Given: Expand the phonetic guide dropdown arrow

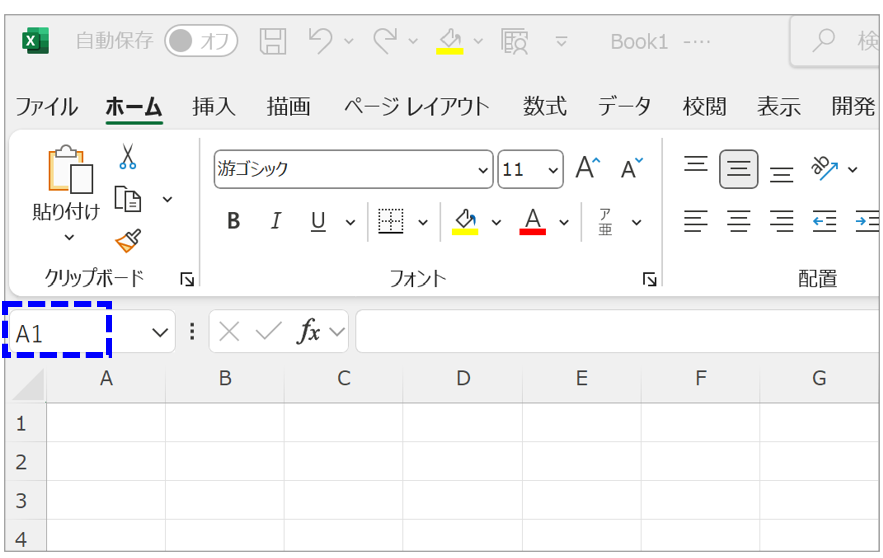Looking at the screenshot, I should pos(636,222).
